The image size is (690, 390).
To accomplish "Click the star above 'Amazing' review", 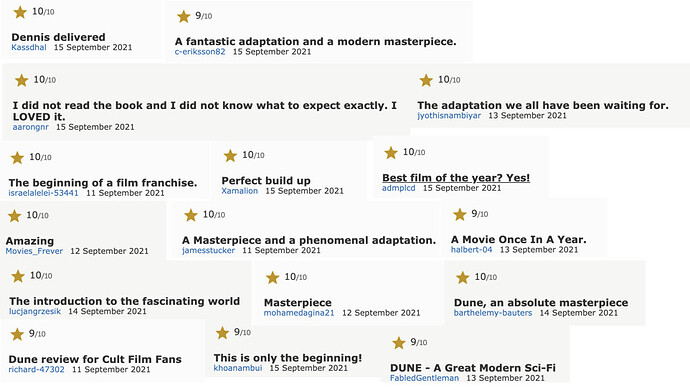I will point(14,216).
